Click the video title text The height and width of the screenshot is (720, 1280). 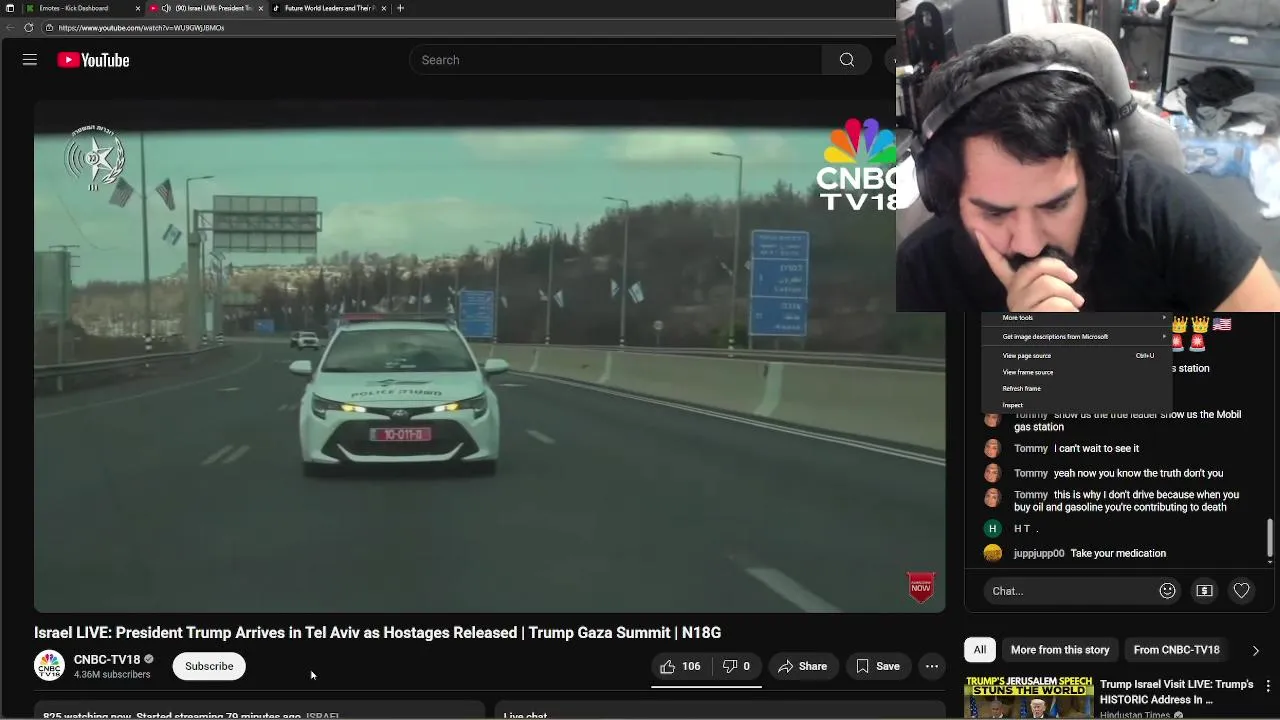[377, 632]
